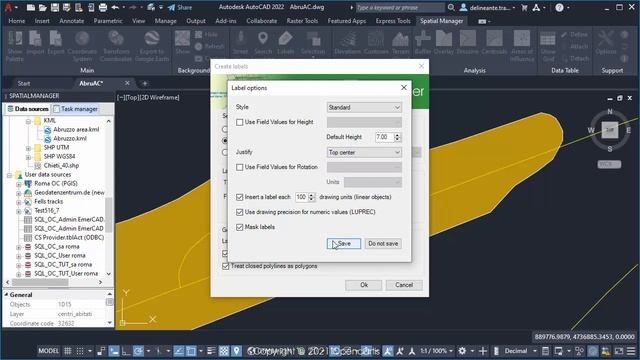Collapse the General properties section
The height and width of the screenshot is (360, 640).
point(6,294)
